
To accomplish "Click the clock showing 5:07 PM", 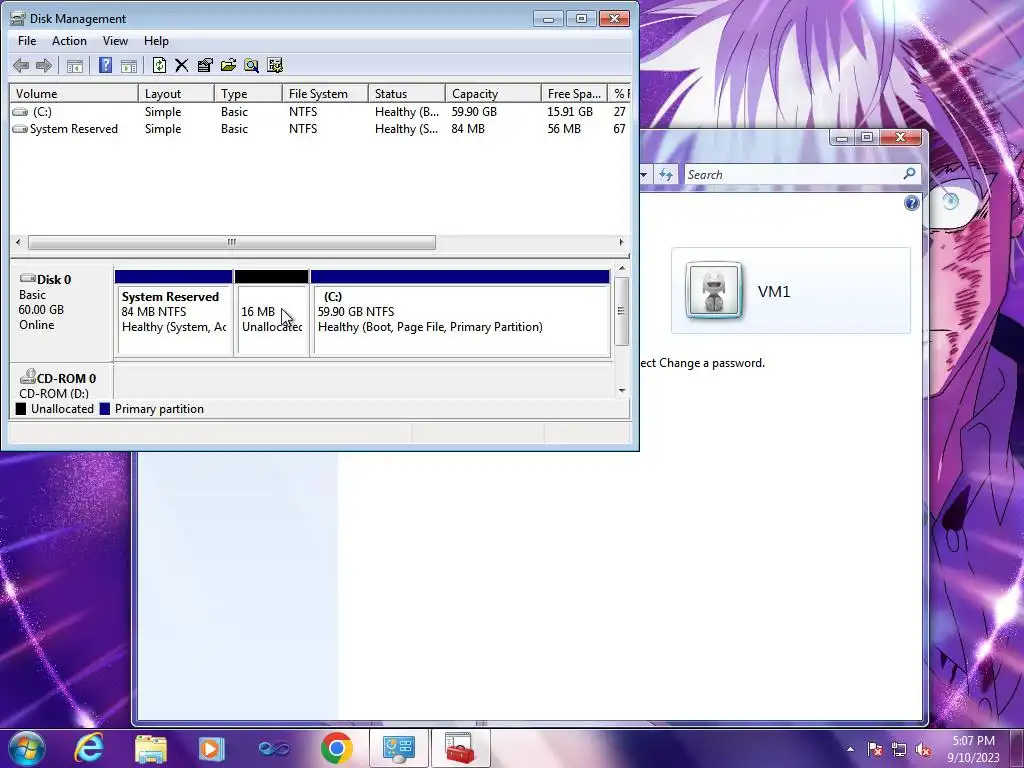I will [973, 749].
